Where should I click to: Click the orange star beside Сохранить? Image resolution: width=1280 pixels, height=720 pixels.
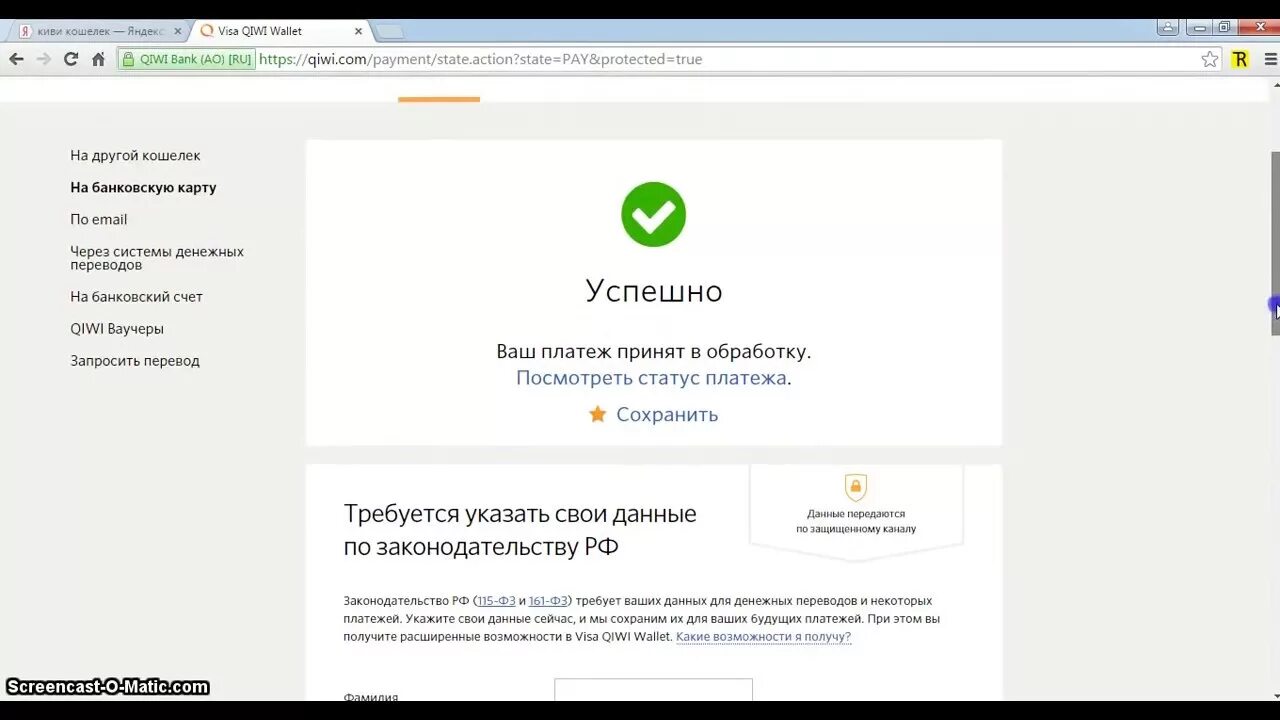point(597,414)
